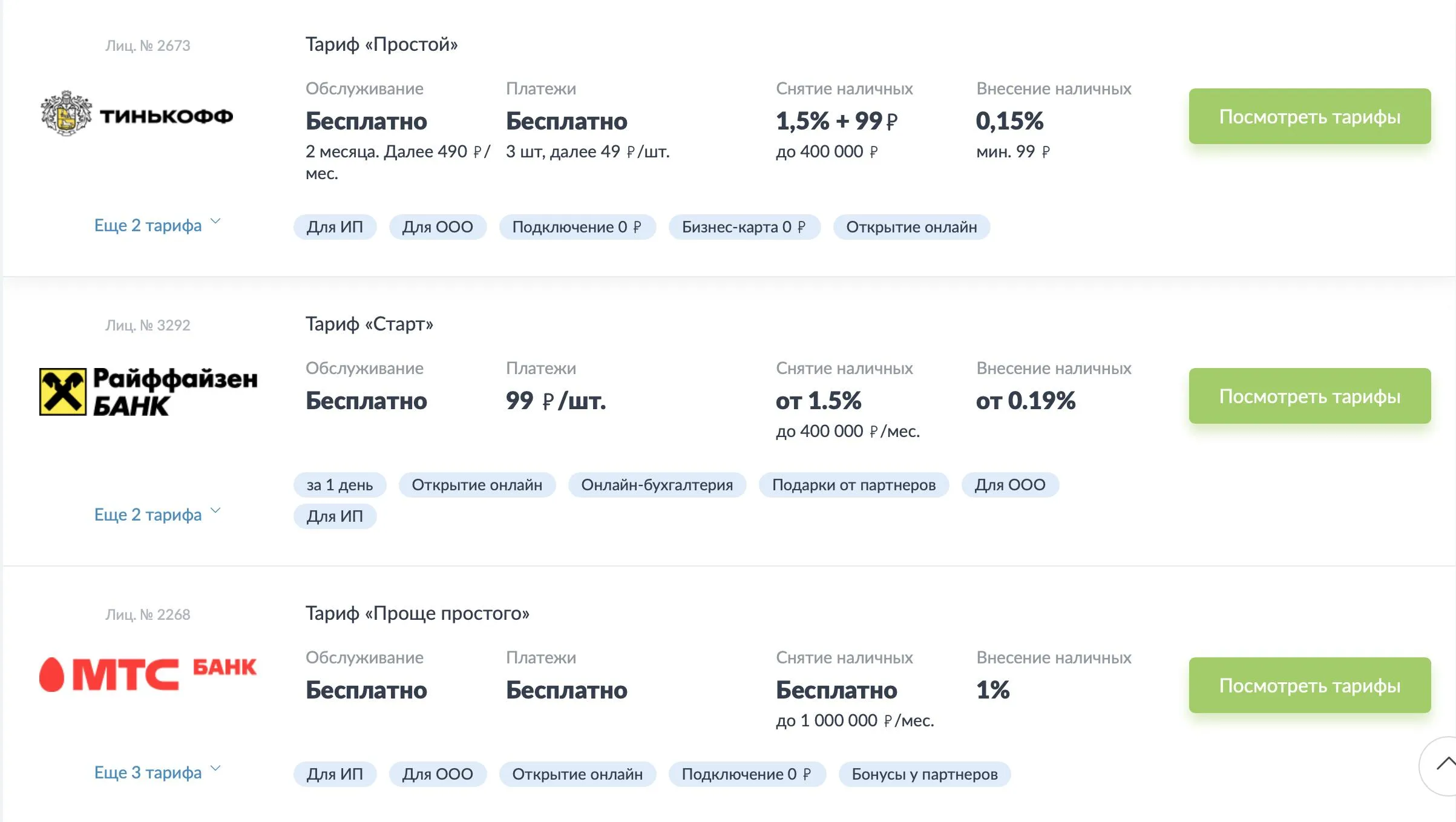Open the «Простой» tariff title
The height and width of the screenshot is (822, 1456).
(x=381, y=44)
